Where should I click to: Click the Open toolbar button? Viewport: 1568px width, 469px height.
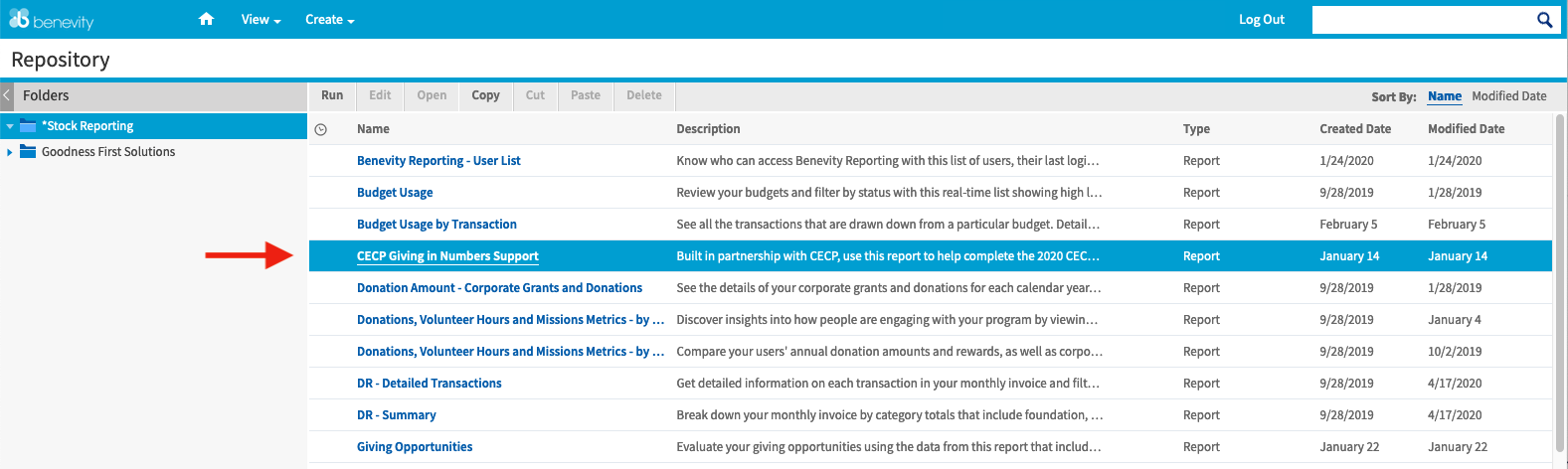tap(432, 95)
